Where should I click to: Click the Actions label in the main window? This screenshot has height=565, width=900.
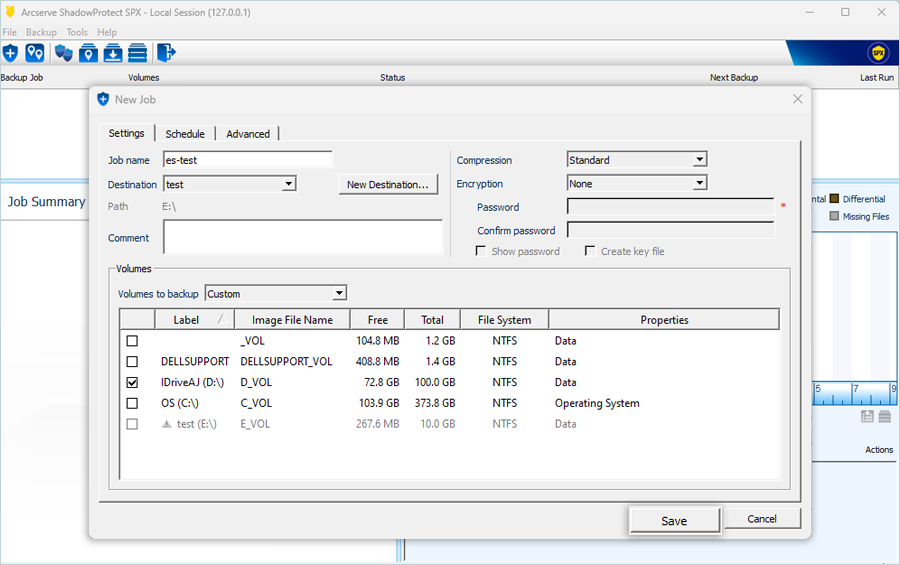click(x=879, y=450)
